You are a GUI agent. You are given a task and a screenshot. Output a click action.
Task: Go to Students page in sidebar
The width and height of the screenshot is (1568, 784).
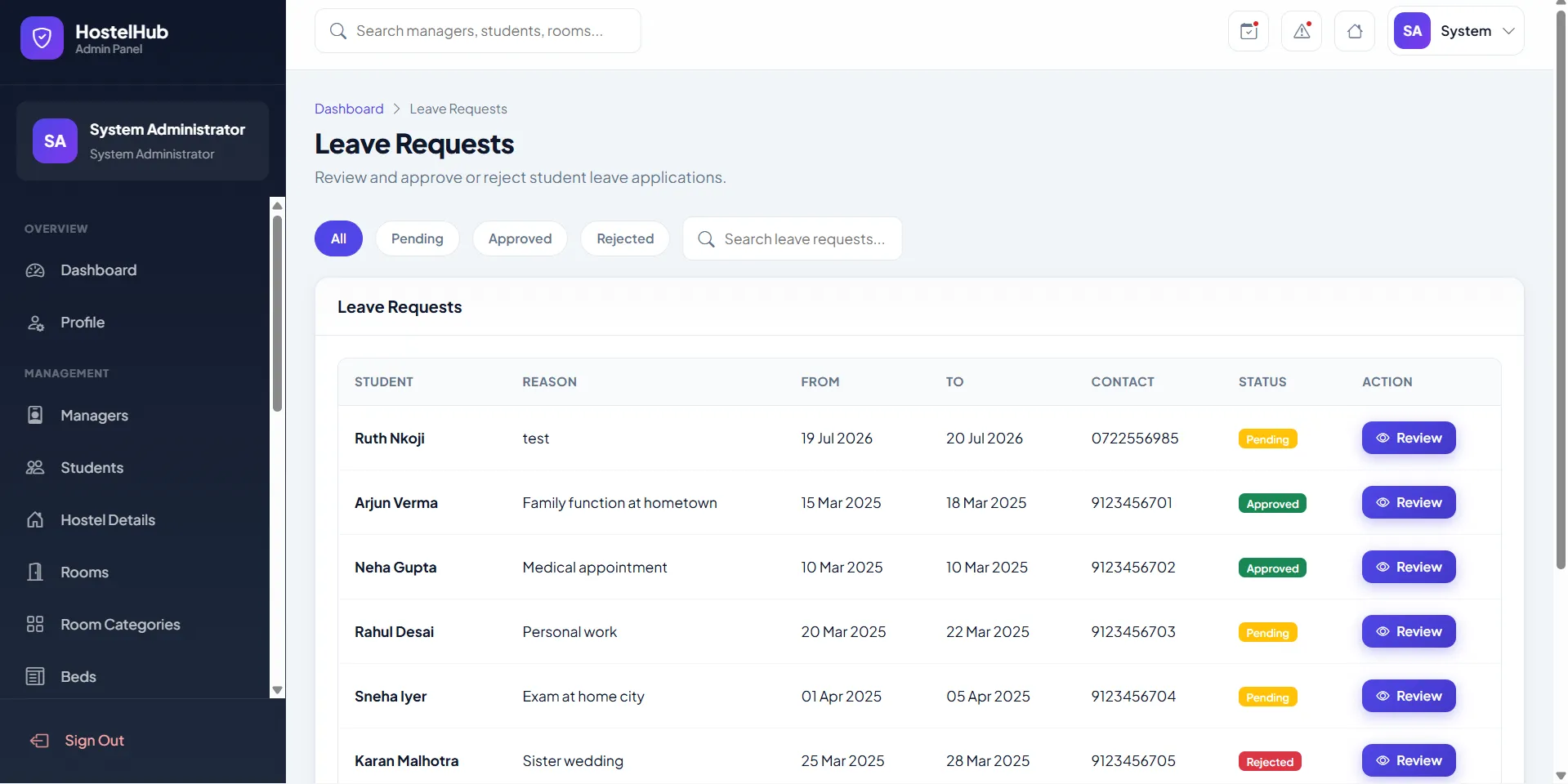pos(135,467)
